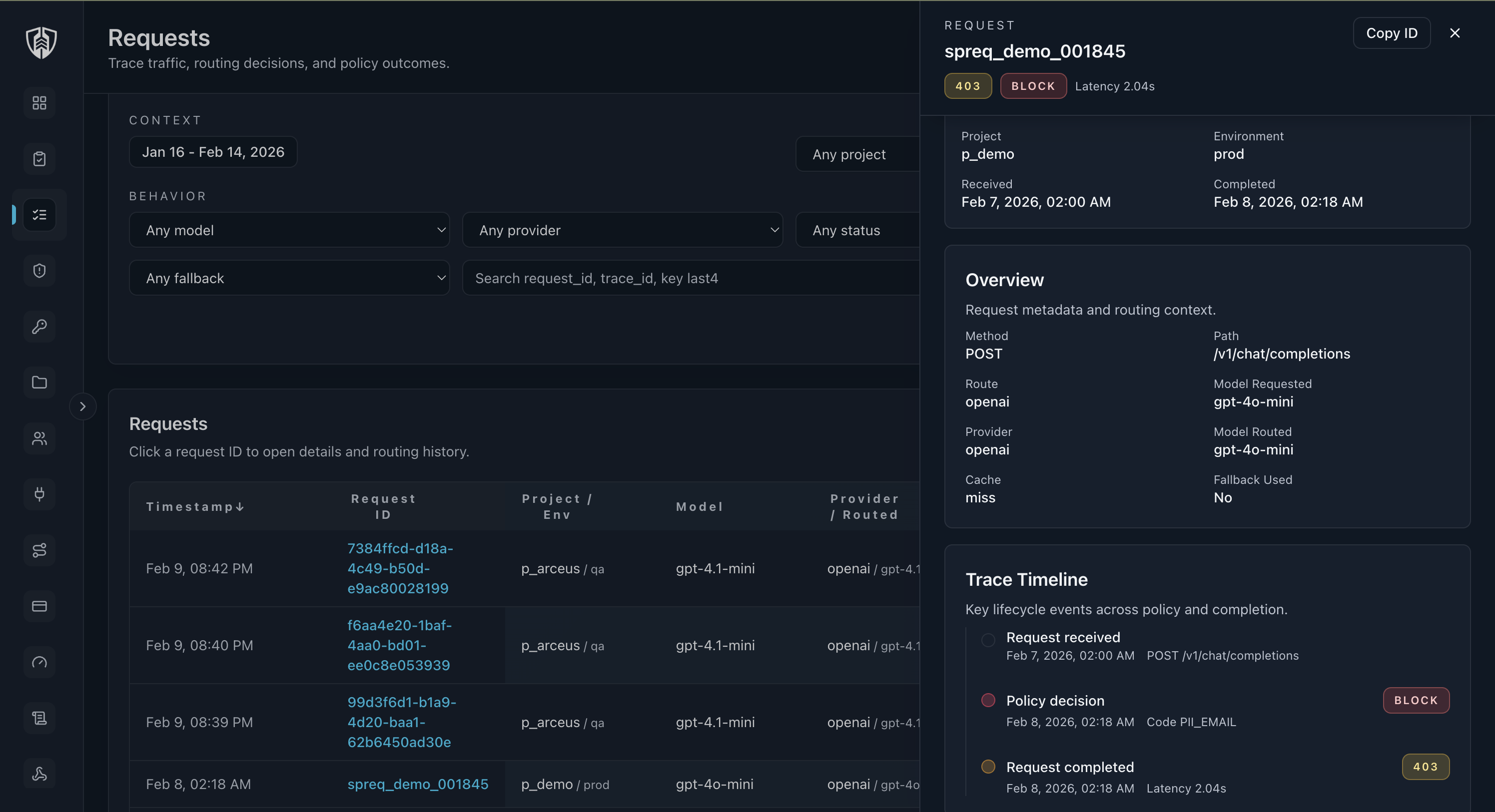Expand the Any provider dropdown
1495x812 pixels.
click(622, 230)
